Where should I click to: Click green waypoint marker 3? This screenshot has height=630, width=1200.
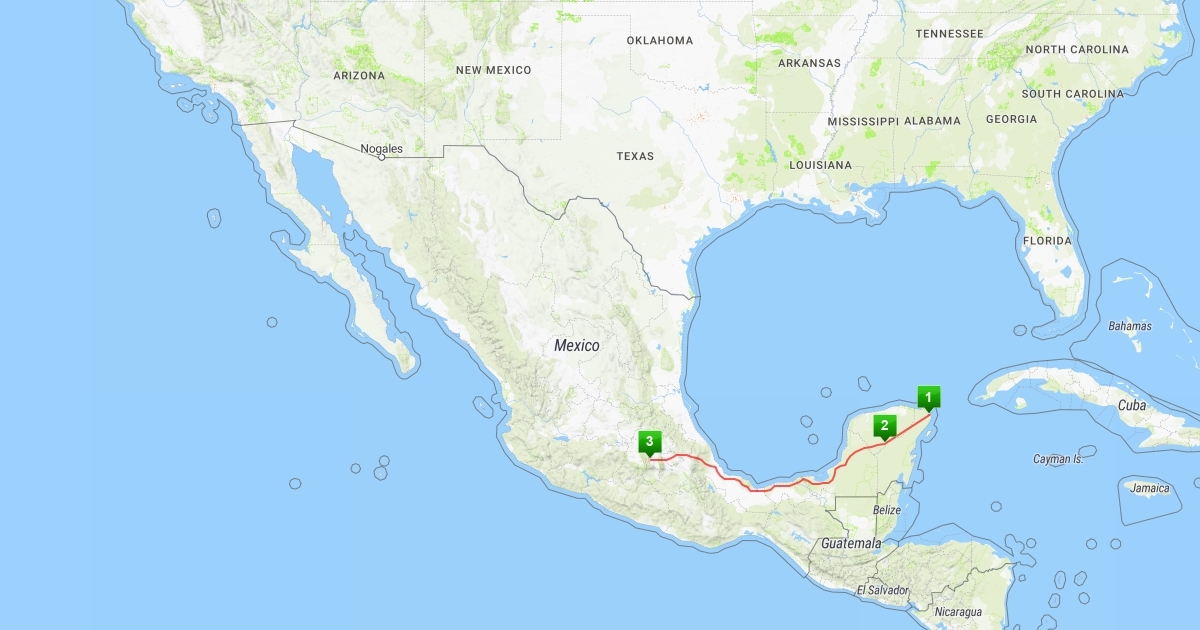(x=650, y=443)
